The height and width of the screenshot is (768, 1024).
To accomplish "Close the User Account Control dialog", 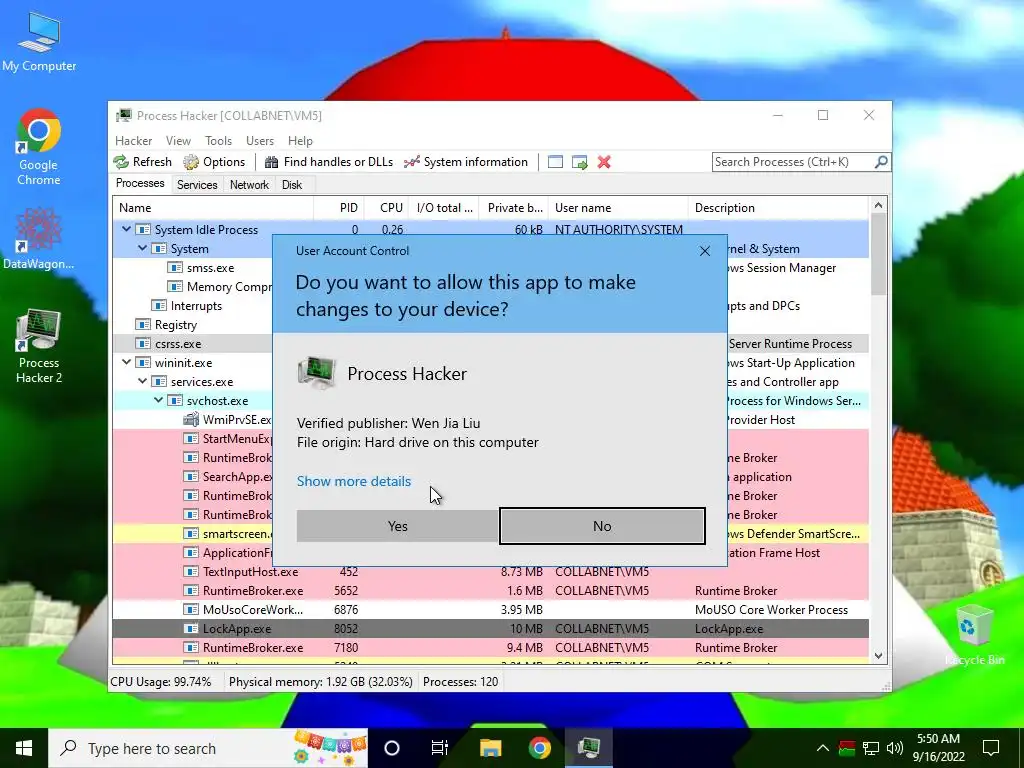I will [x=705, y=251].
